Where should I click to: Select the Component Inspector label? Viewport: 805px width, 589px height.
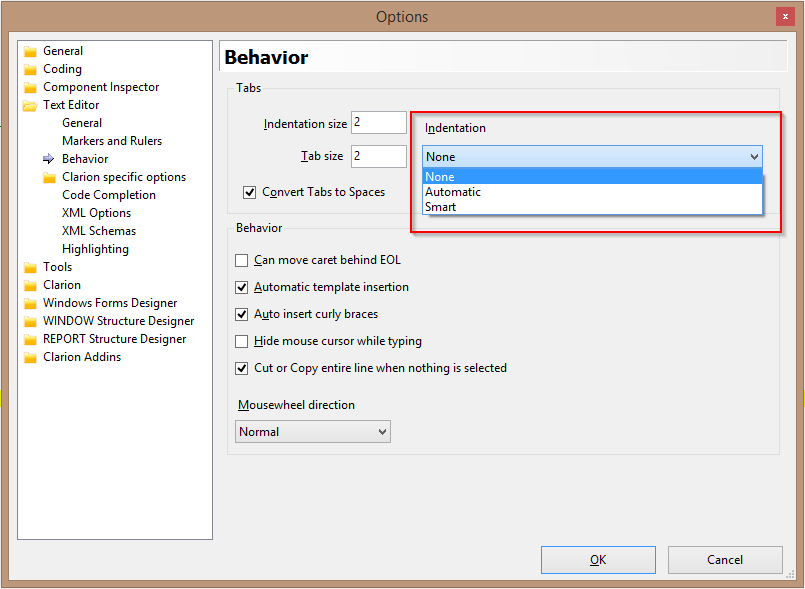pos(101,87)
